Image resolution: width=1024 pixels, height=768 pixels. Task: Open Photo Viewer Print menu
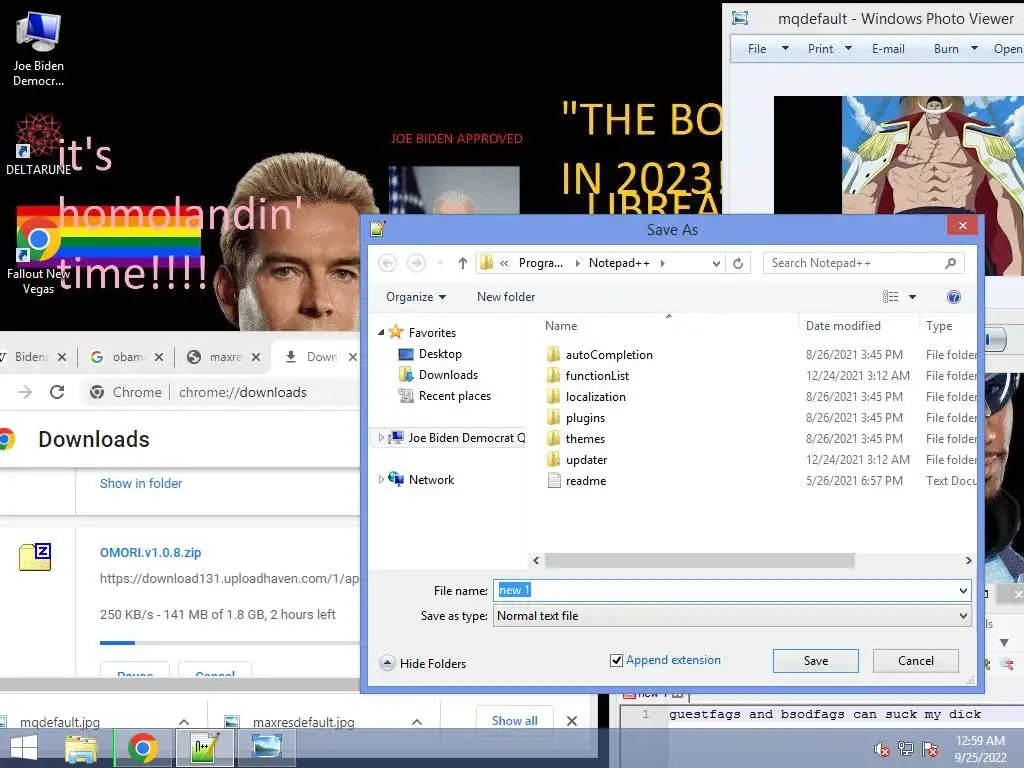click(829, 49)
